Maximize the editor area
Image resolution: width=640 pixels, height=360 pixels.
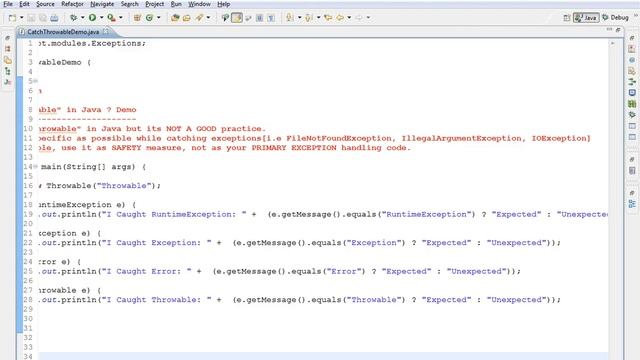pyautogui.click(x=618, y=30)
